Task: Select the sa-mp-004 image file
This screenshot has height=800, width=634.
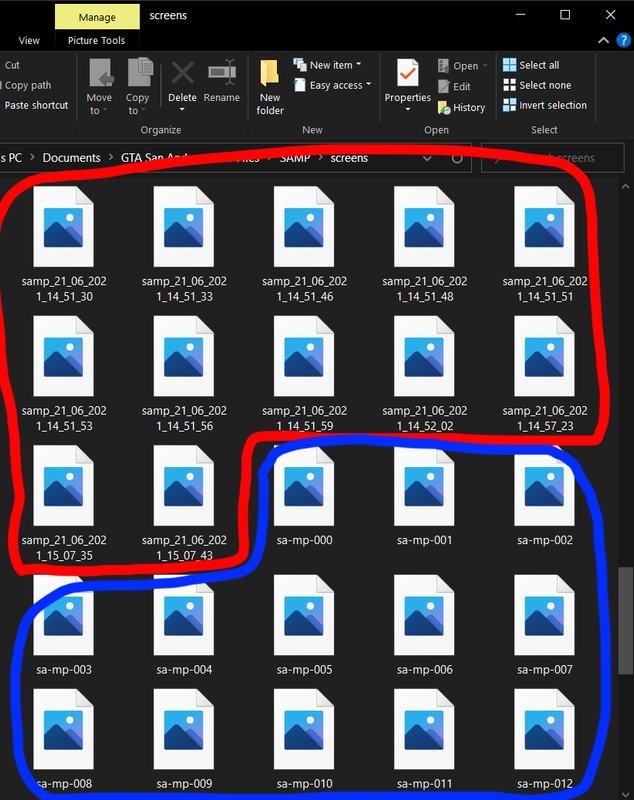Action: click(184, 626)
